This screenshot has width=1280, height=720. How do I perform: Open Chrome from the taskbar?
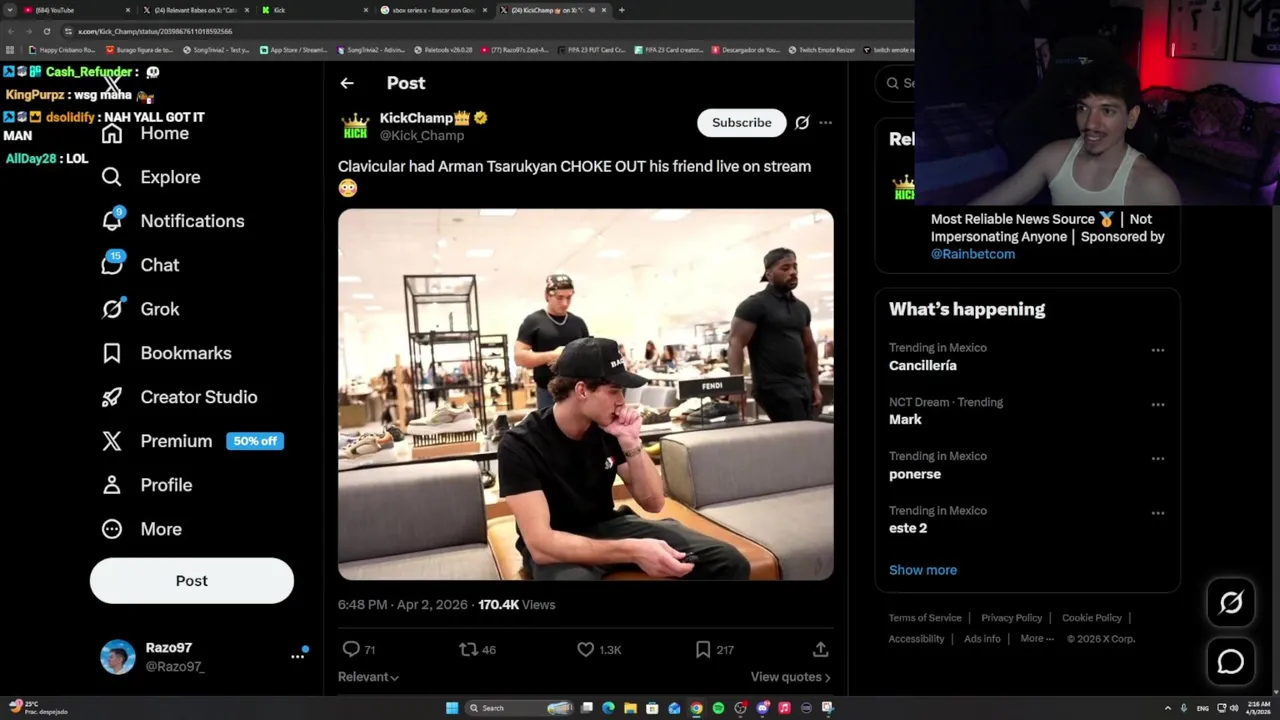pyautogui.click(x=696, y=708)
